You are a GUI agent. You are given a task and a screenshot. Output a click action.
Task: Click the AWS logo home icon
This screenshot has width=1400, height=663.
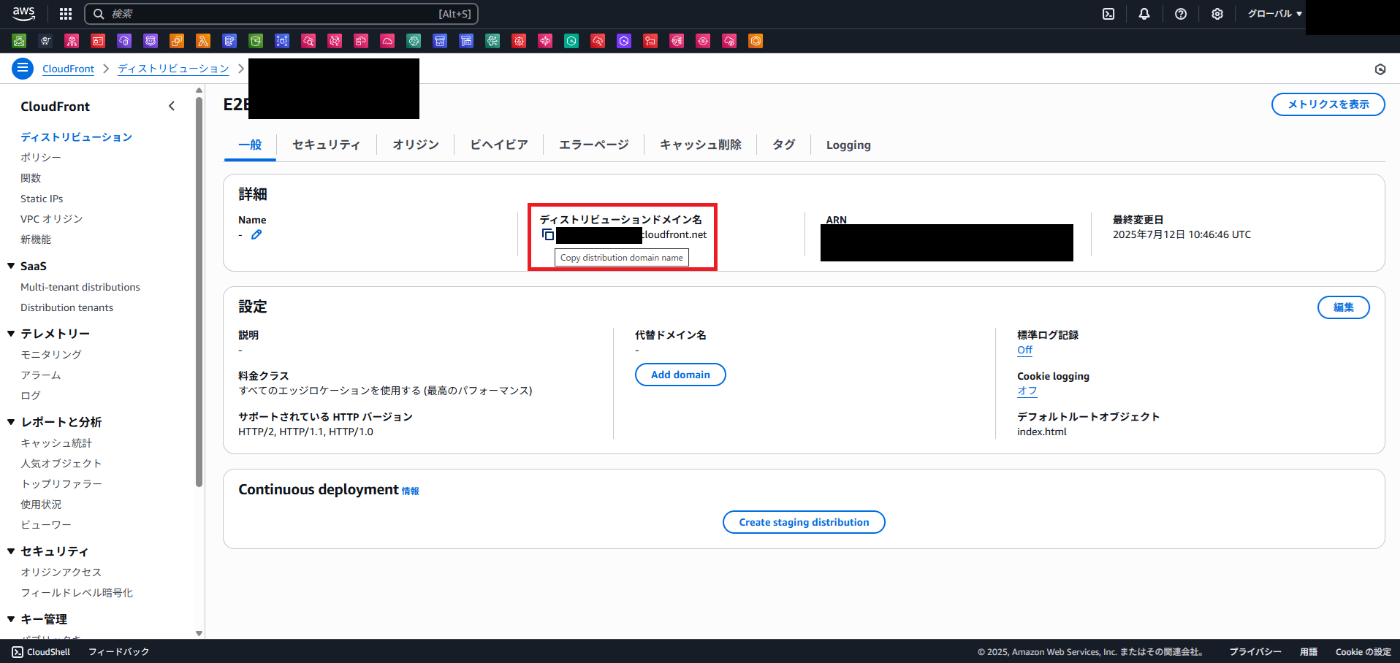23,14
